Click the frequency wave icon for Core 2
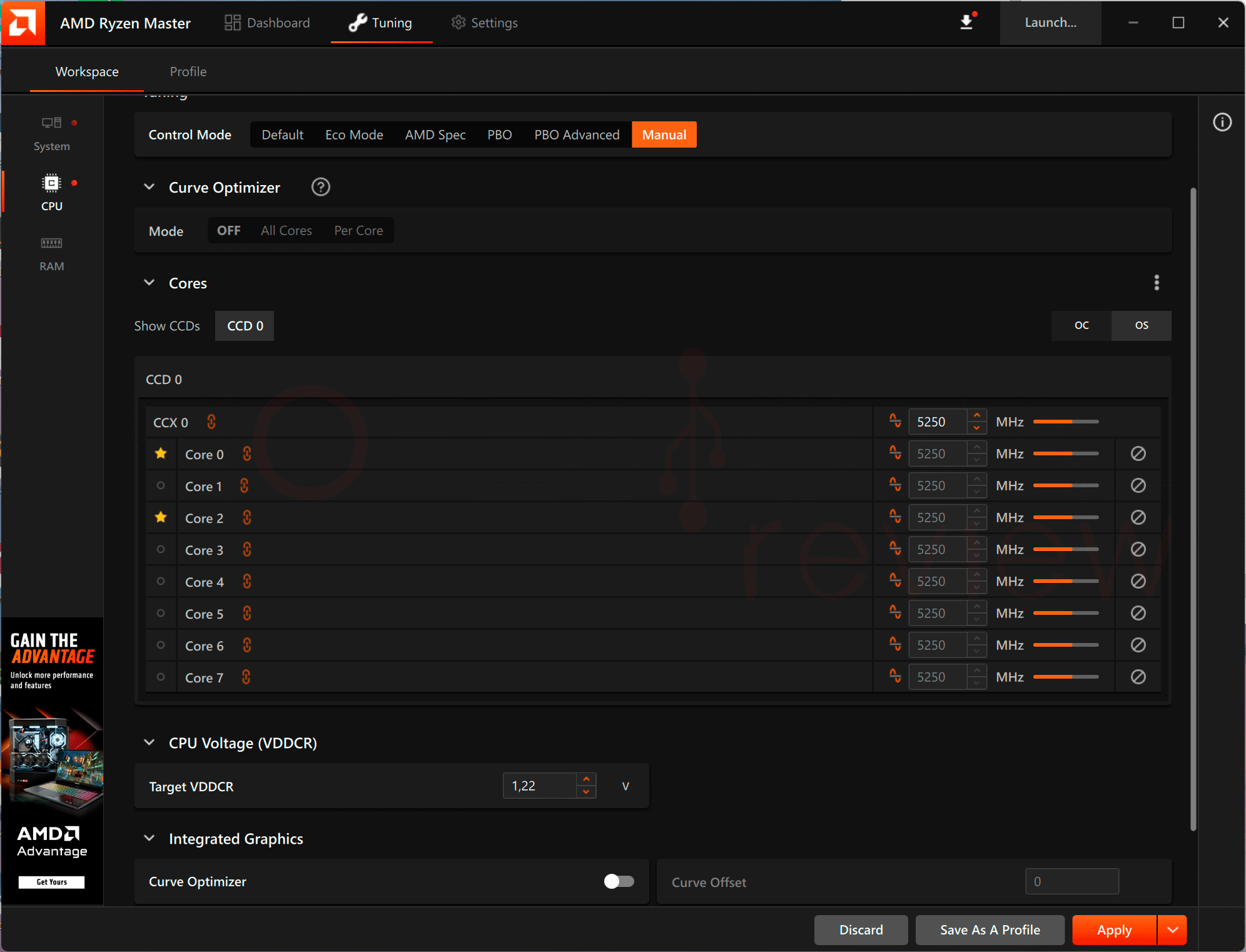1246x952 pixels. pyautogui.click(x=895, y=517)
